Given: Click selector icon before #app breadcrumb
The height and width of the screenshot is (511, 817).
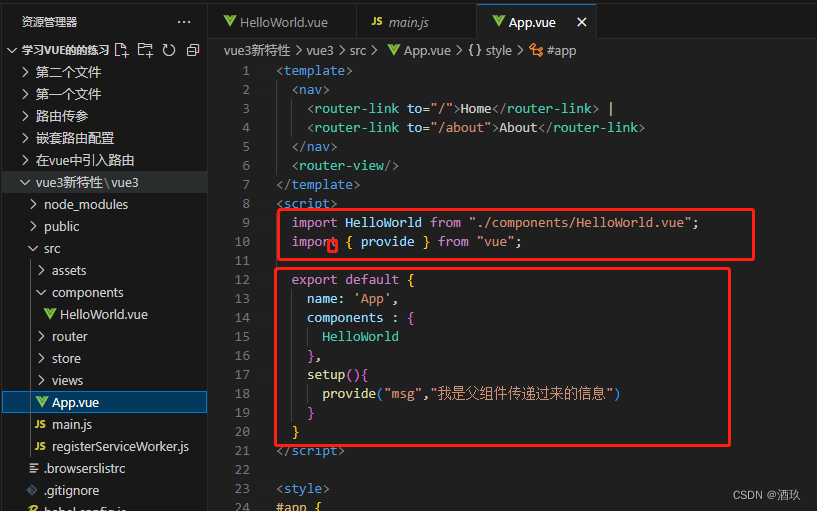Looking at the screenshot, I should tap(536, 50).
